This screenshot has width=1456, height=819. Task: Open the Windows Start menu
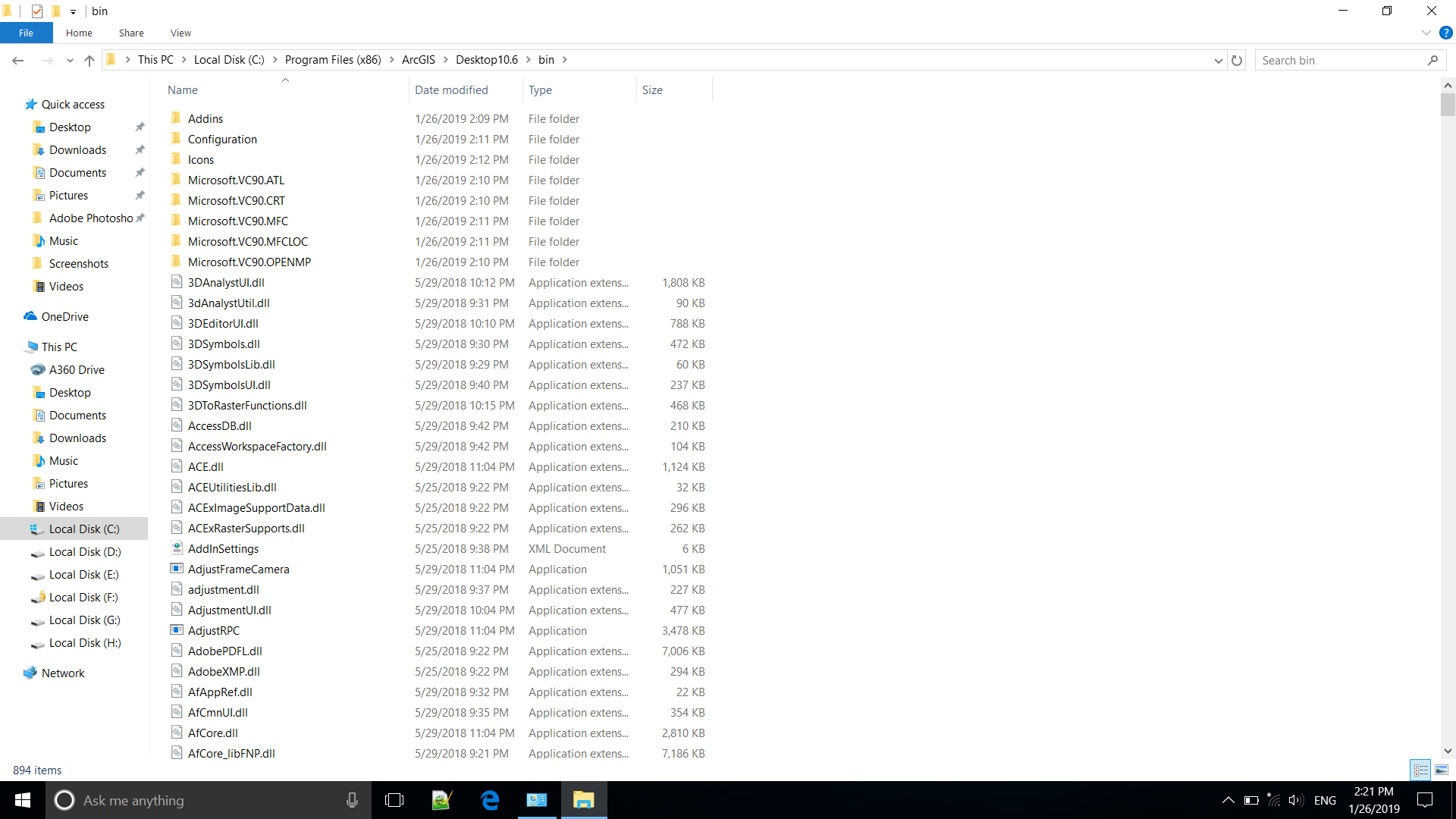tap(23, 800)
